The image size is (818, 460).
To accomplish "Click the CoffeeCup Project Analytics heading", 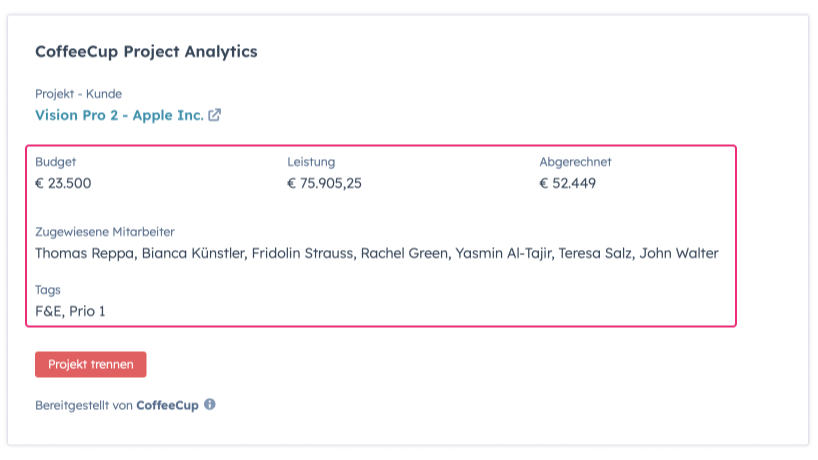I will [146, 51].
